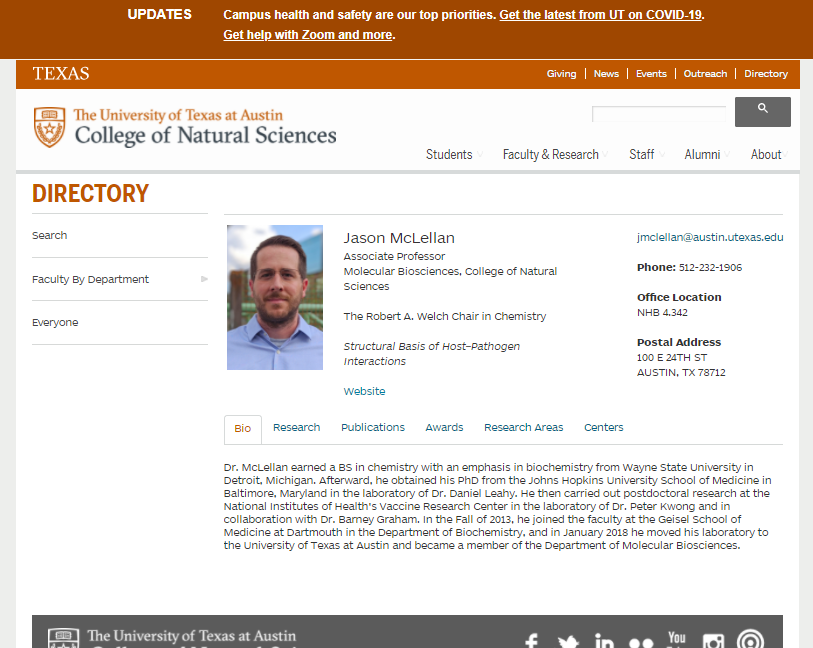The width and height of the screenshot is (813, 648).
Task: Click the 'Associate Professor' title text
Action: coord(394,256)
